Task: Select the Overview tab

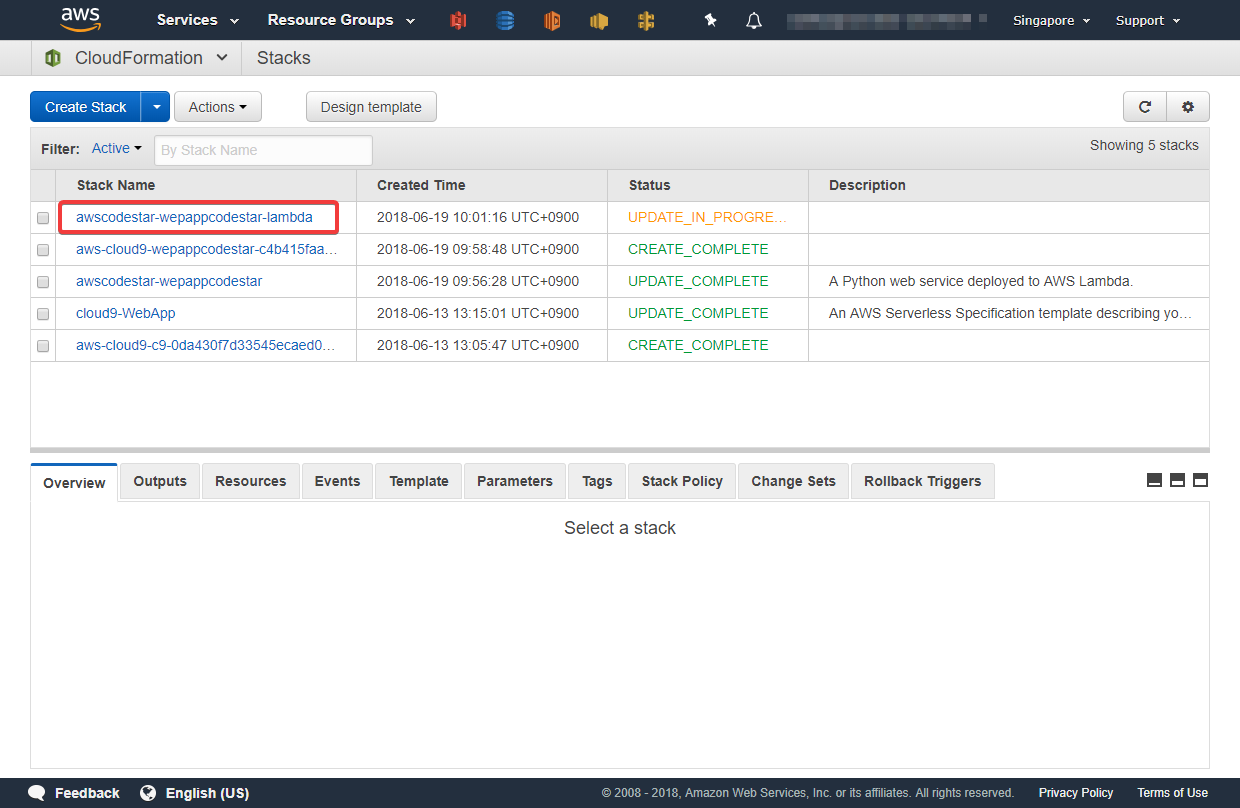Action: click(x=74, y=482)
